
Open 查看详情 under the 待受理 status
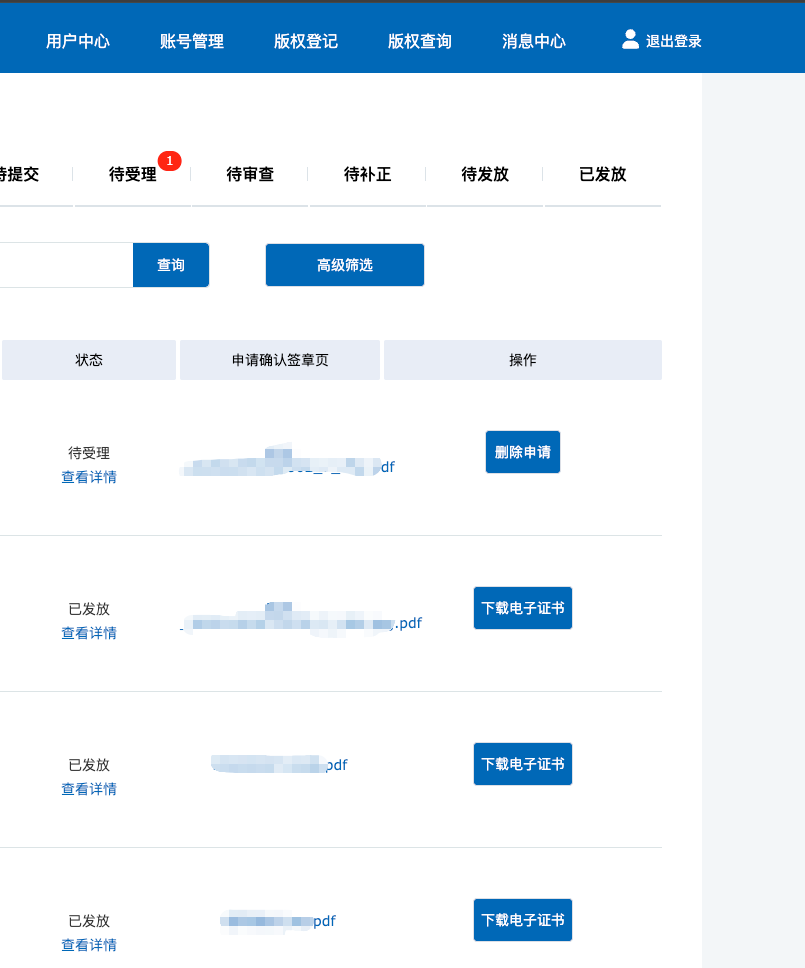(x=89, y=477)
